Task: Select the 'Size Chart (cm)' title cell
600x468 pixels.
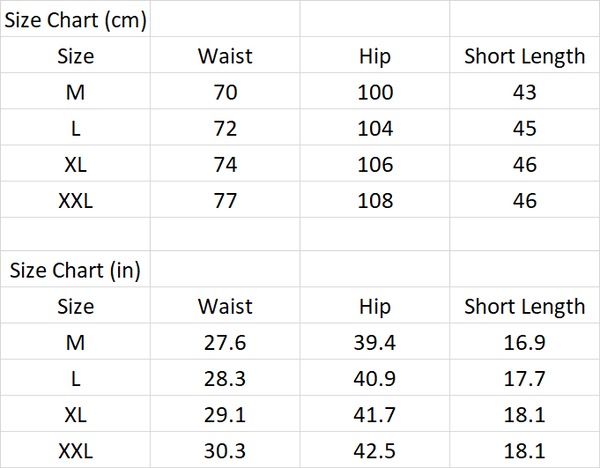Action: coord(75,19)
